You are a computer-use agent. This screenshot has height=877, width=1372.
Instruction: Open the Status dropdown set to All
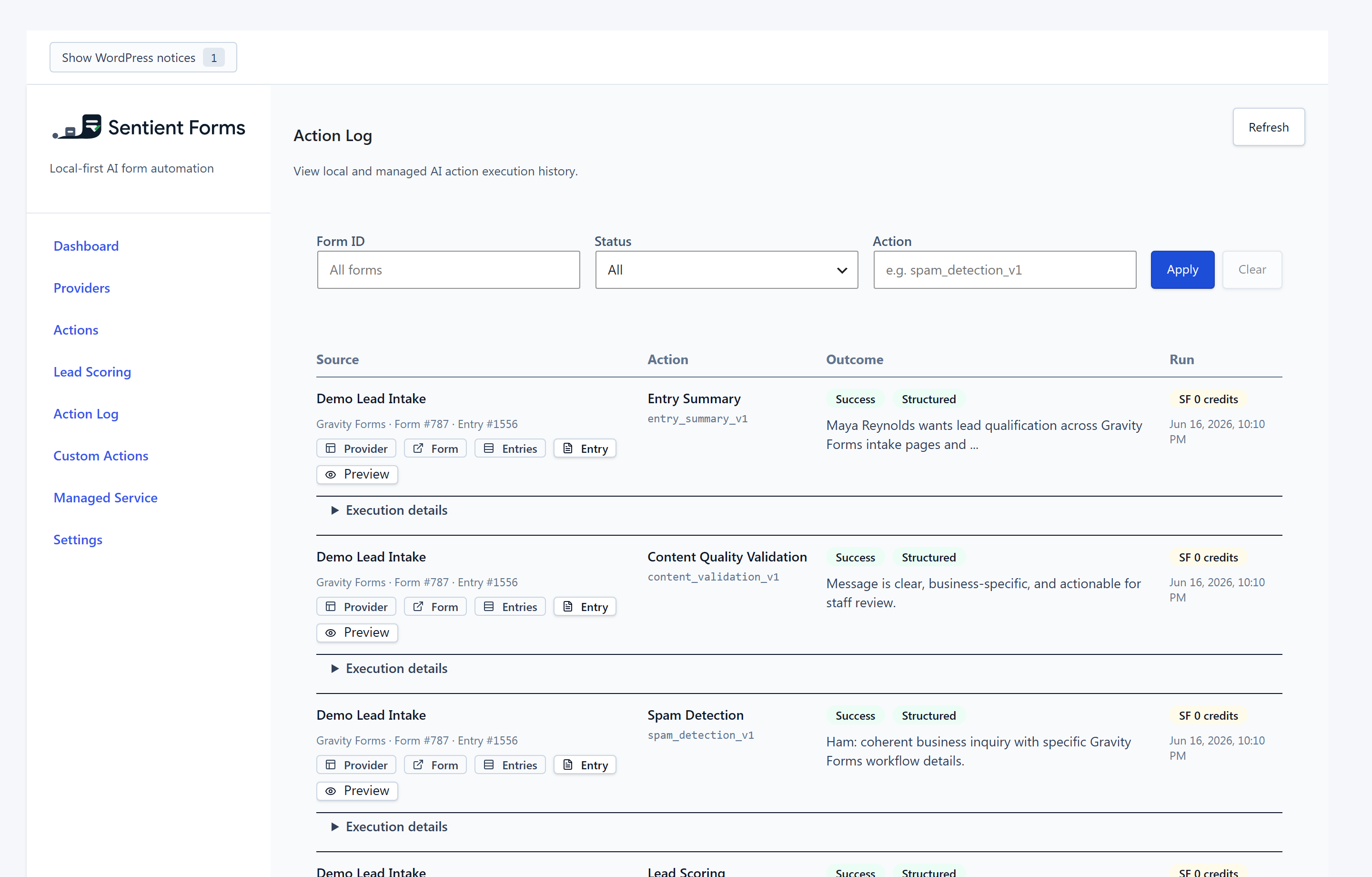point(726,270)
